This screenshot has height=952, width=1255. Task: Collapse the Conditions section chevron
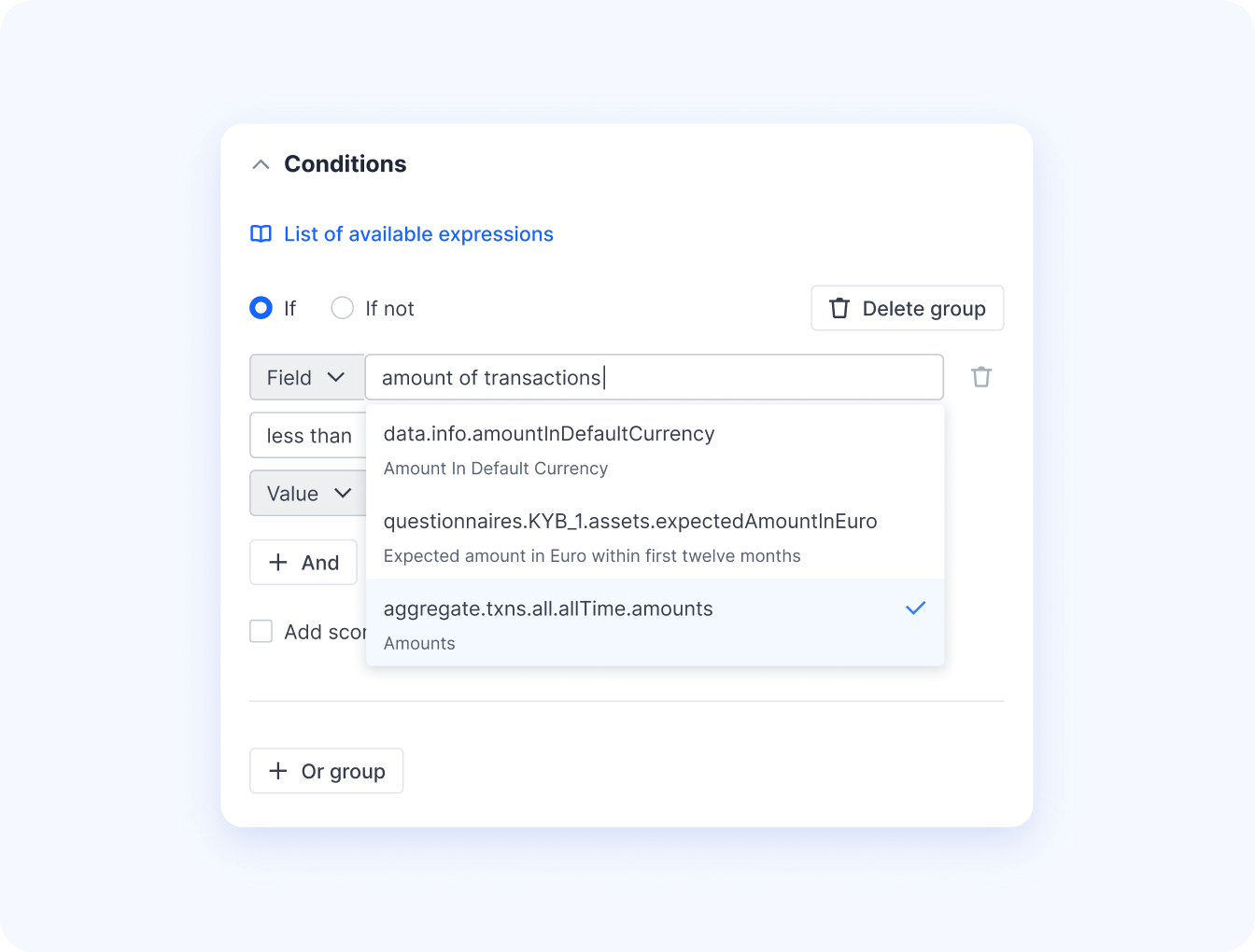[261, 164]
